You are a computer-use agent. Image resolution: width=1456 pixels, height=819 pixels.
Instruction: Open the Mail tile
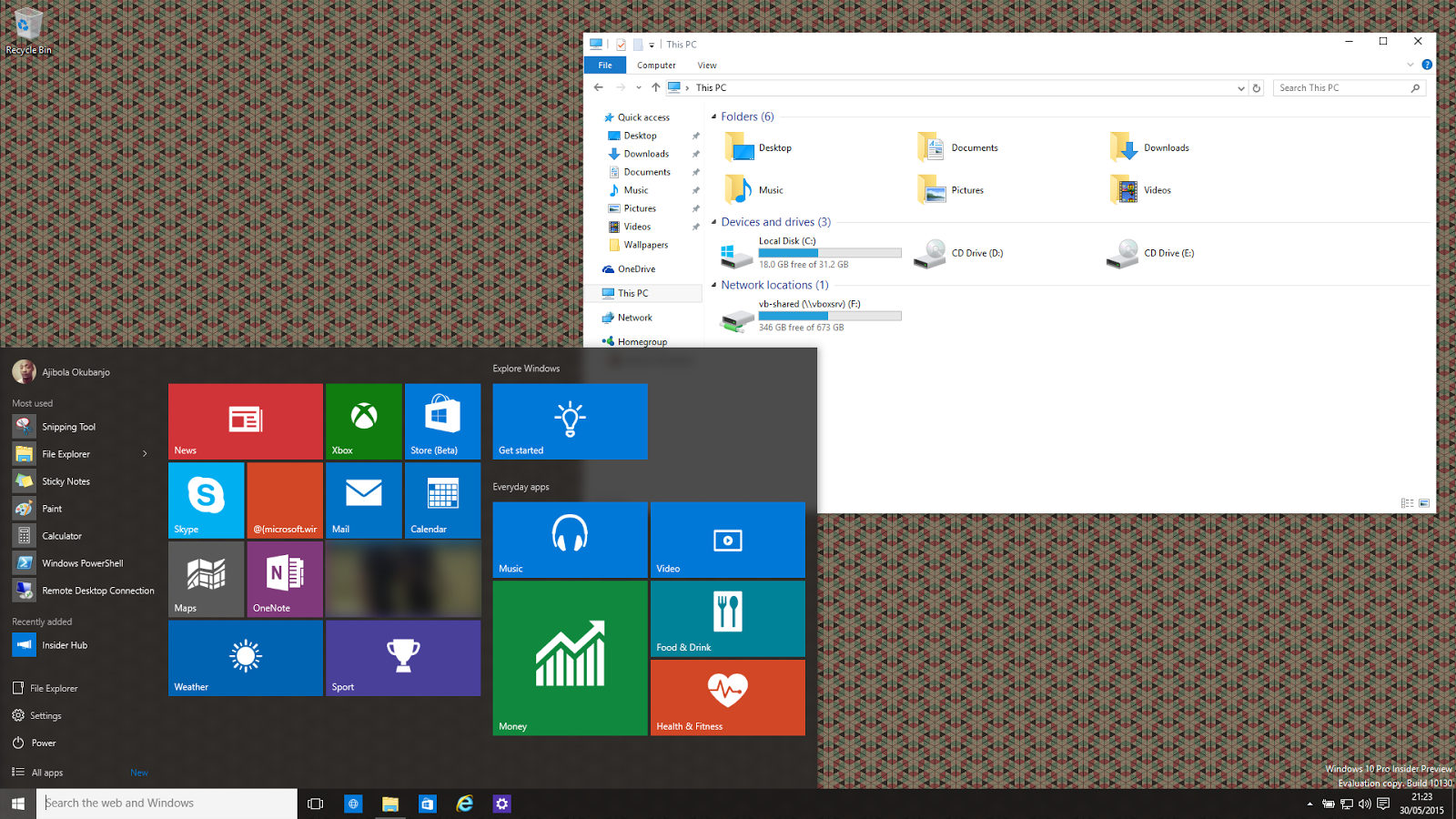[364, 500]
